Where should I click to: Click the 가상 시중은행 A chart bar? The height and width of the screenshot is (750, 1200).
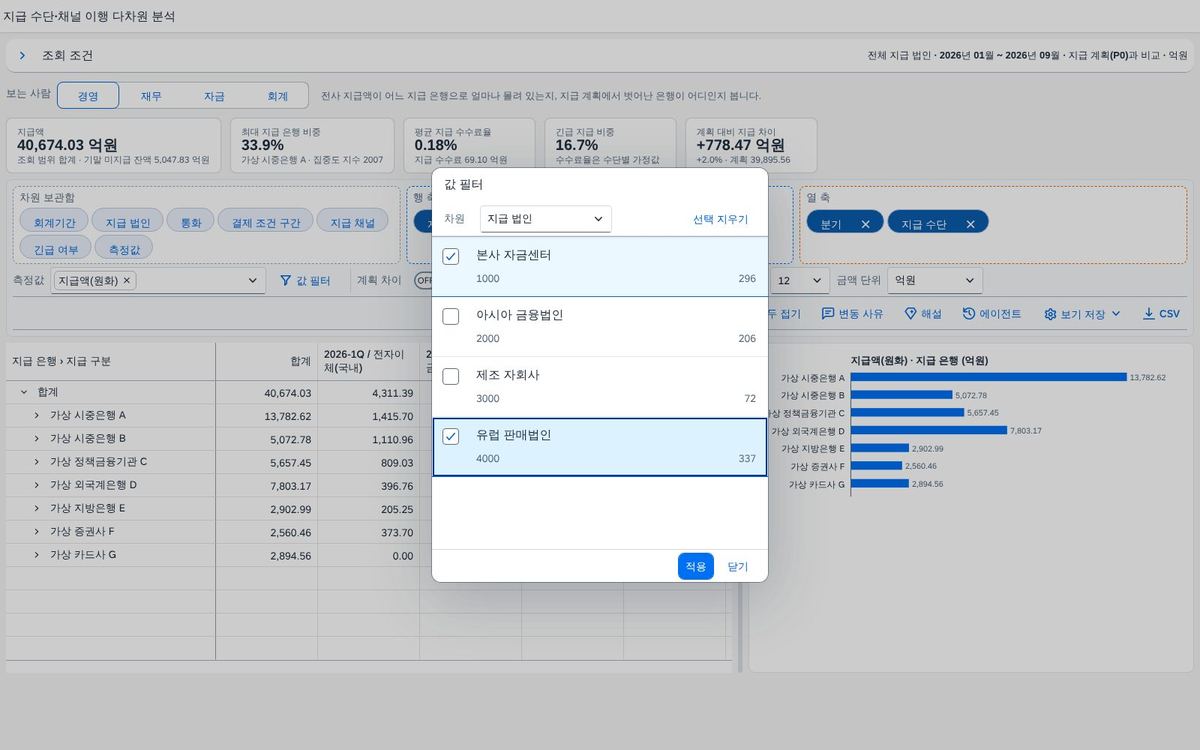coord(988,377)
